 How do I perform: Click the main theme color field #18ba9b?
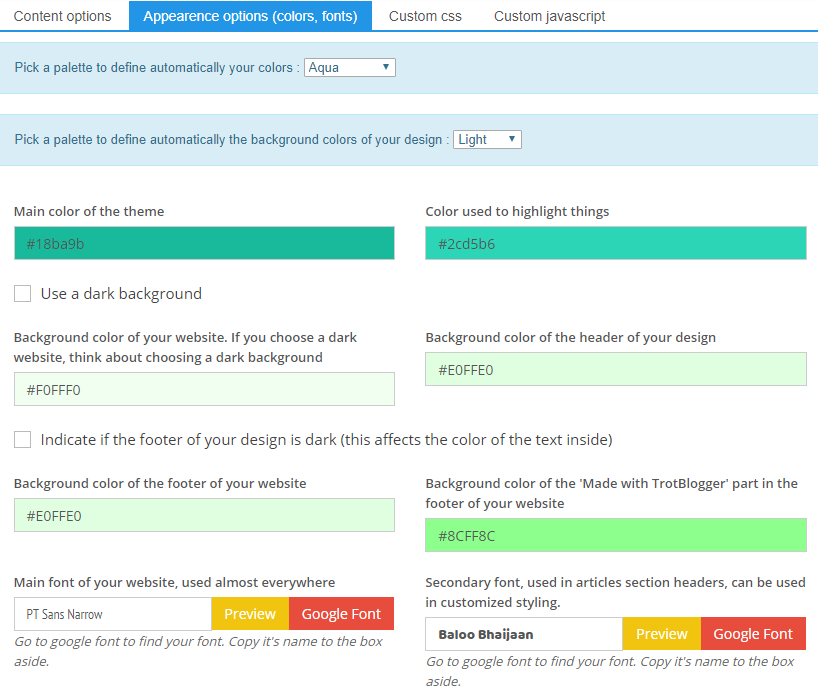[x=204, y=243]
